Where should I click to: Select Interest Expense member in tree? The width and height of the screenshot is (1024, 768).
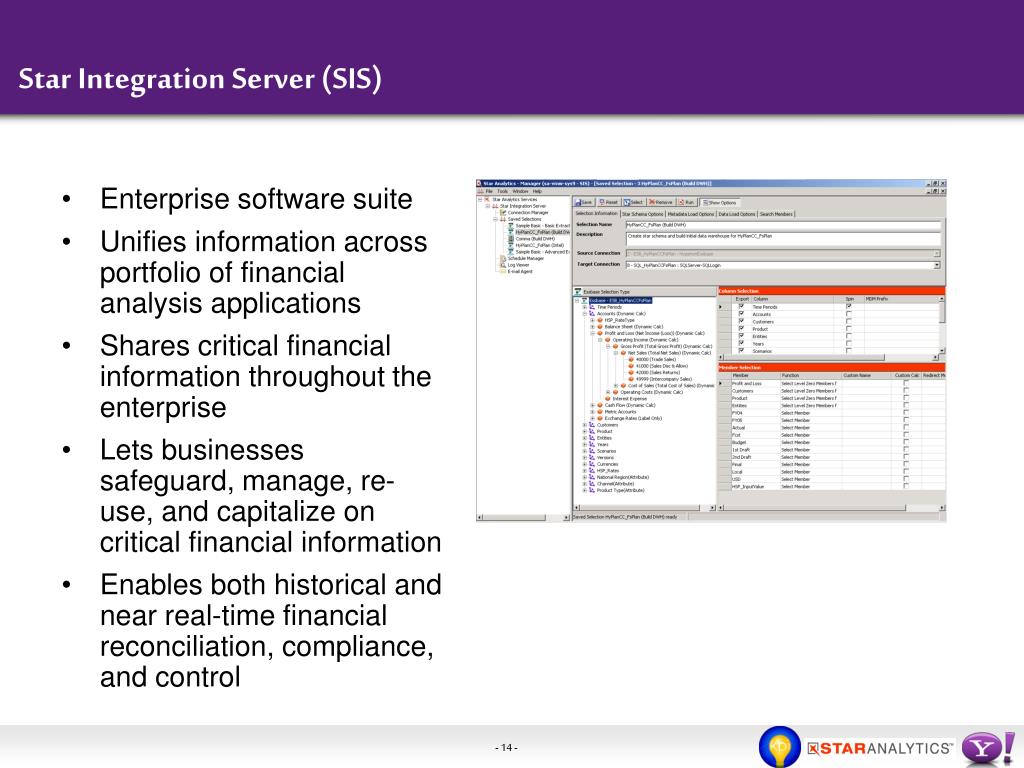[629, 398]
